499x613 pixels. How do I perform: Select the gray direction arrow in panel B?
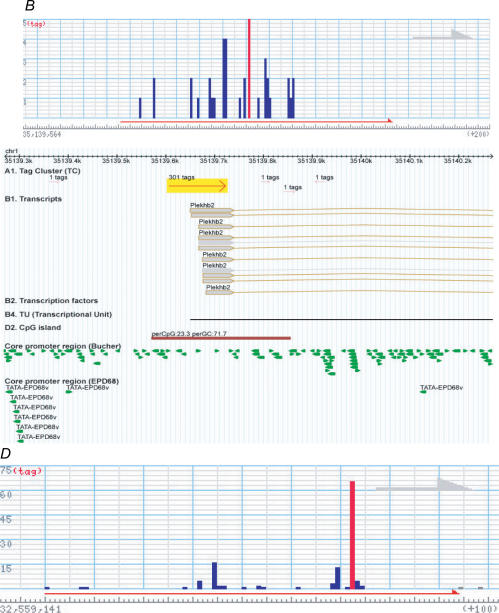click(x=442, y=35)
